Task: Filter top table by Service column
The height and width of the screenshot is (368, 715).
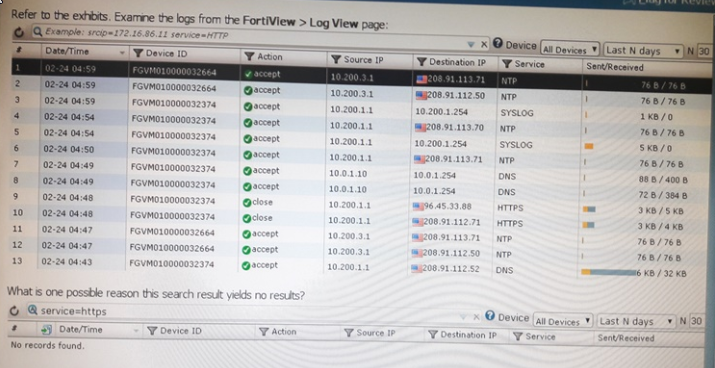Action: 507,64
